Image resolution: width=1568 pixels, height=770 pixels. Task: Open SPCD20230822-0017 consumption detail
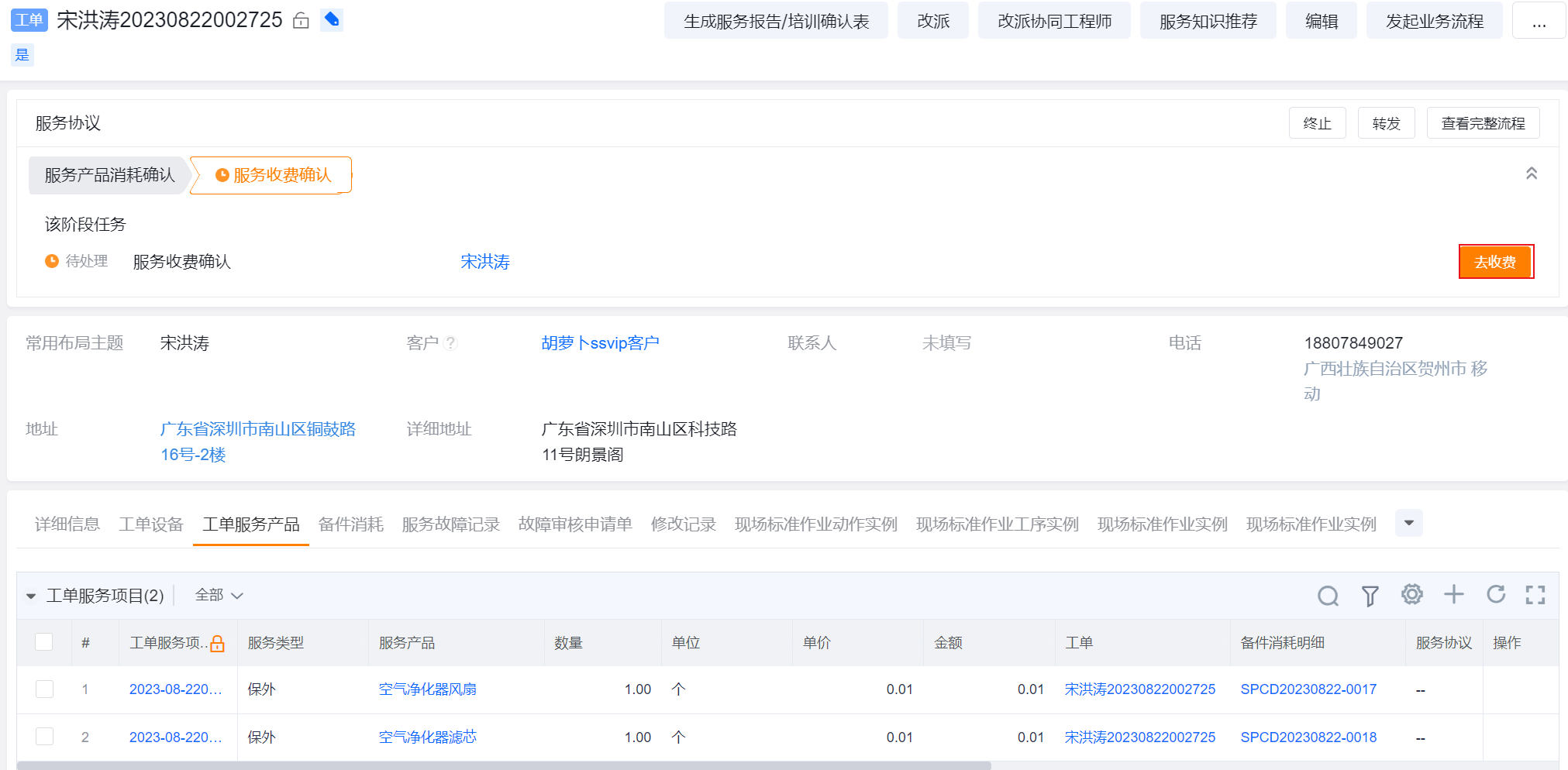1308,689
